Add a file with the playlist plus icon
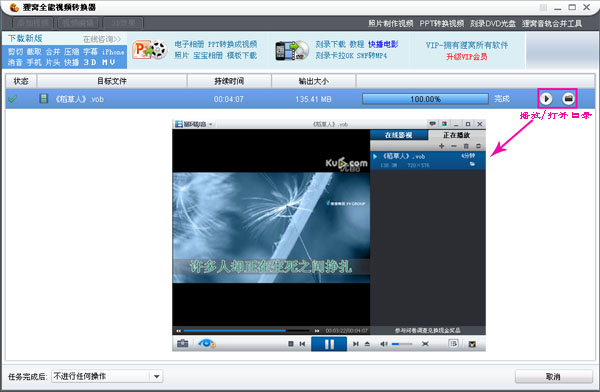Image resolution: width=600 pixels, height=392 pixels. tap(442, 146)
